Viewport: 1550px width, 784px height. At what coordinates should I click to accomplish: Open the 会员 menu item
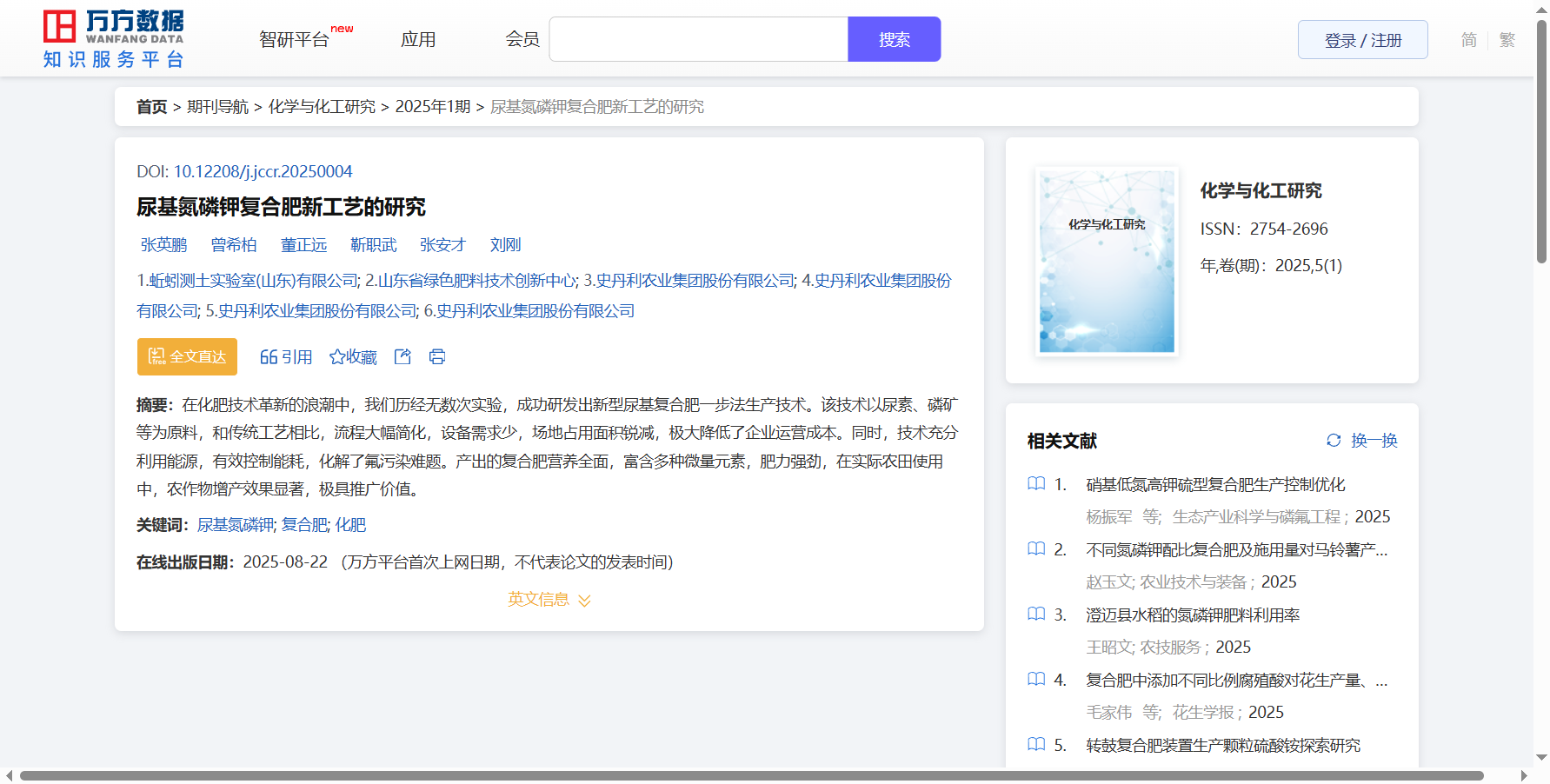point(522,40)
